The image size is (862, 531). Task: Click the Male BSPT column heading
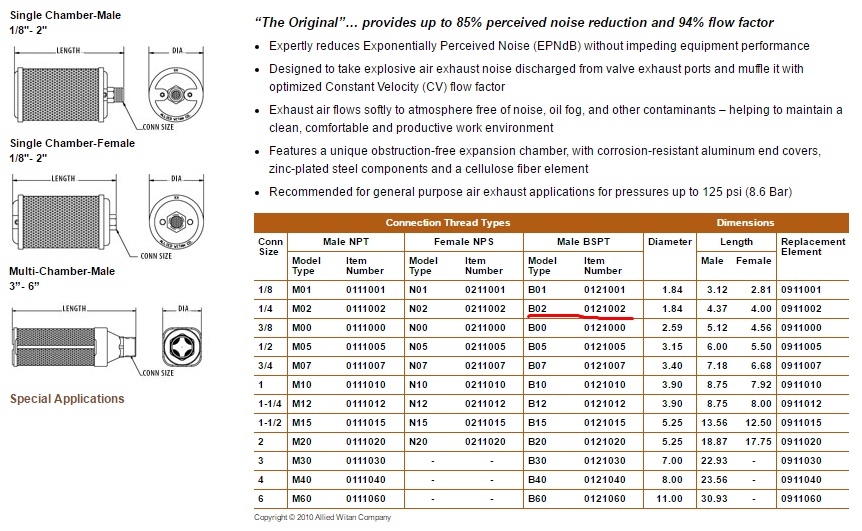coord(583,242)
